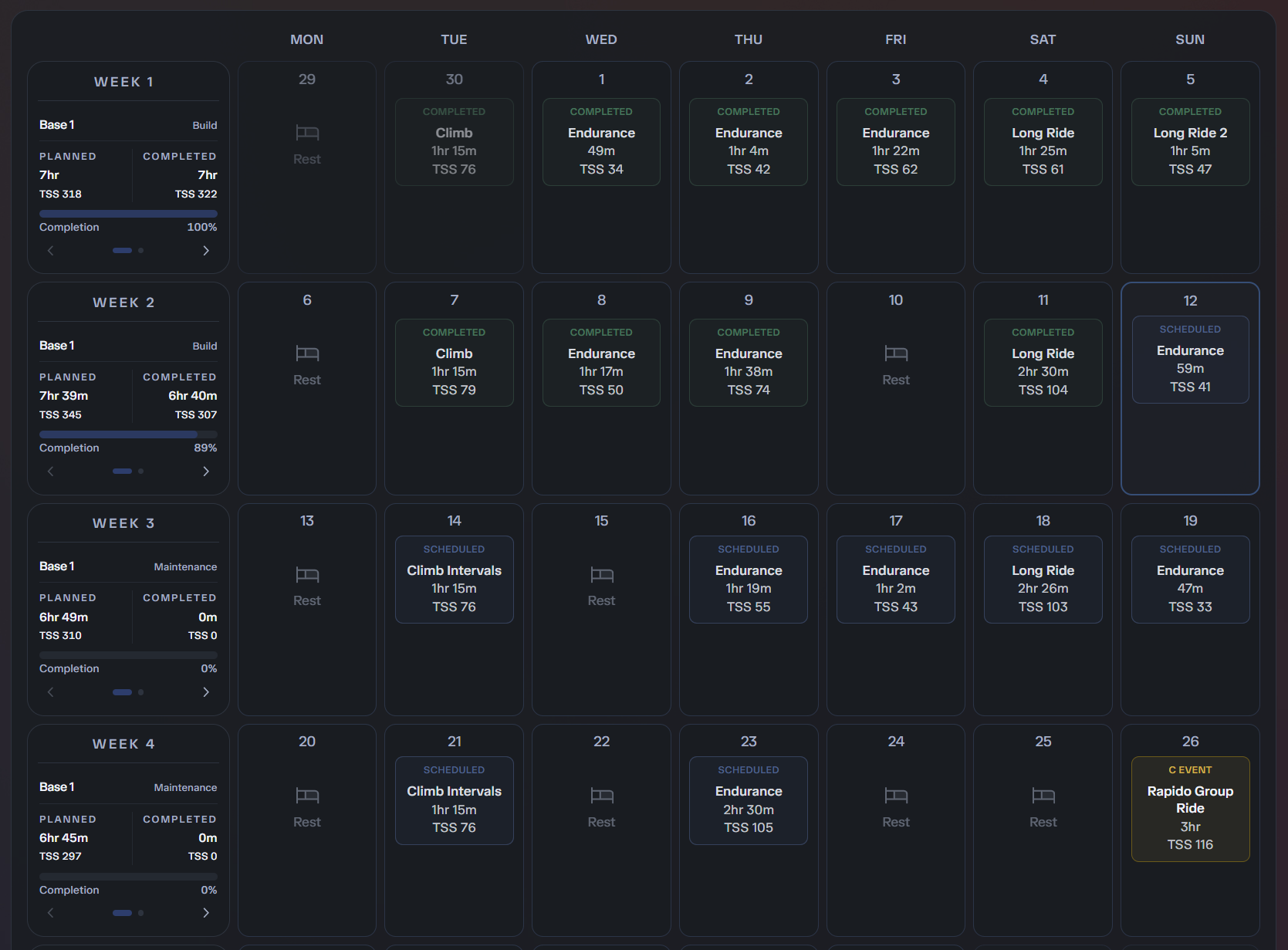1288x950 pixels.
Task: Click the rest bed icon on Monday 6
Action: 307,353
